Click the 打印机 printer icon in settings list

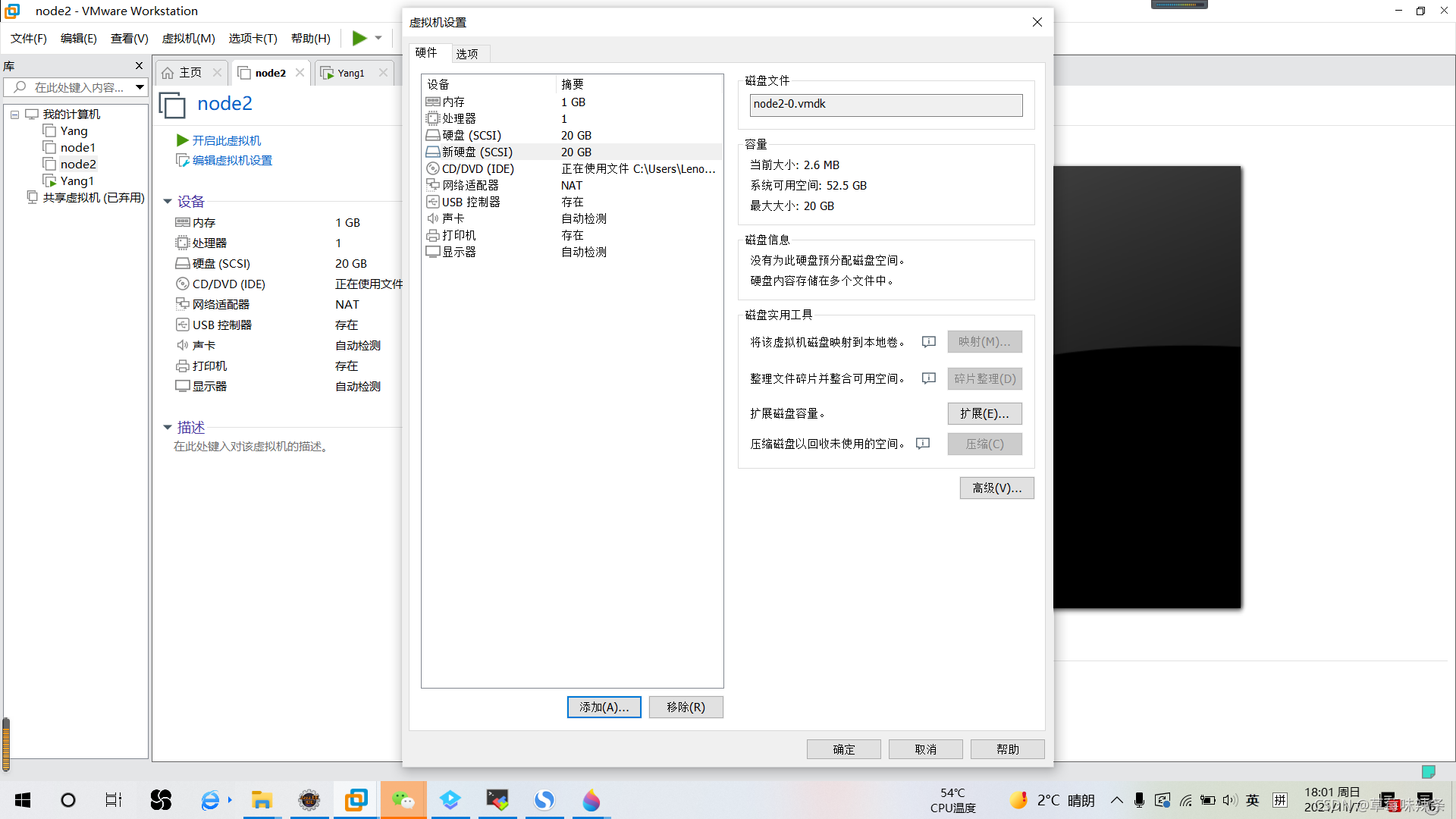433,235
